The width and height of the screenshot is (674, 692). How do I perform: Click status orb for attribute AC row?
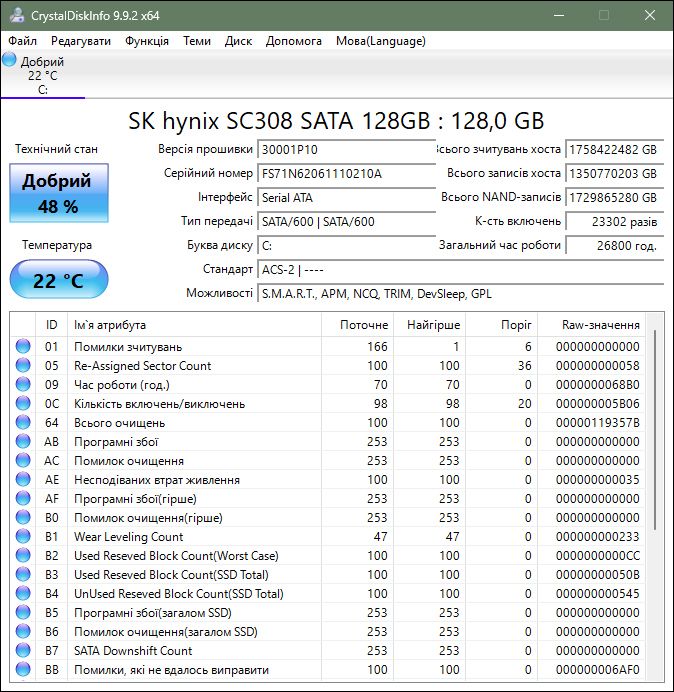point(23,460)
